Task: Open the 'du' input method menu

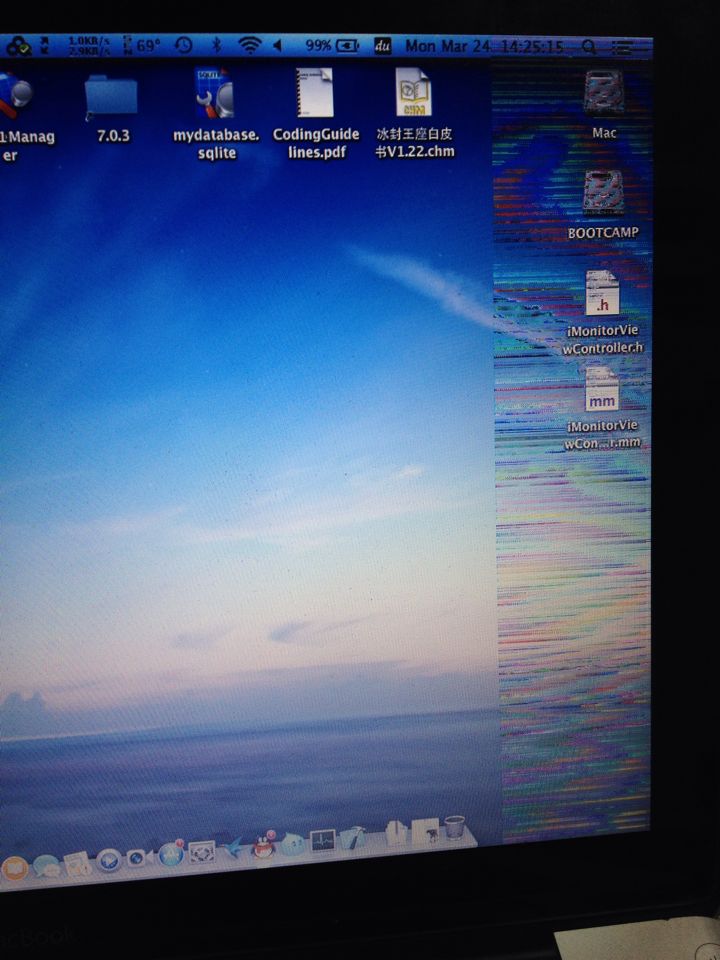Action: point(382,46)
